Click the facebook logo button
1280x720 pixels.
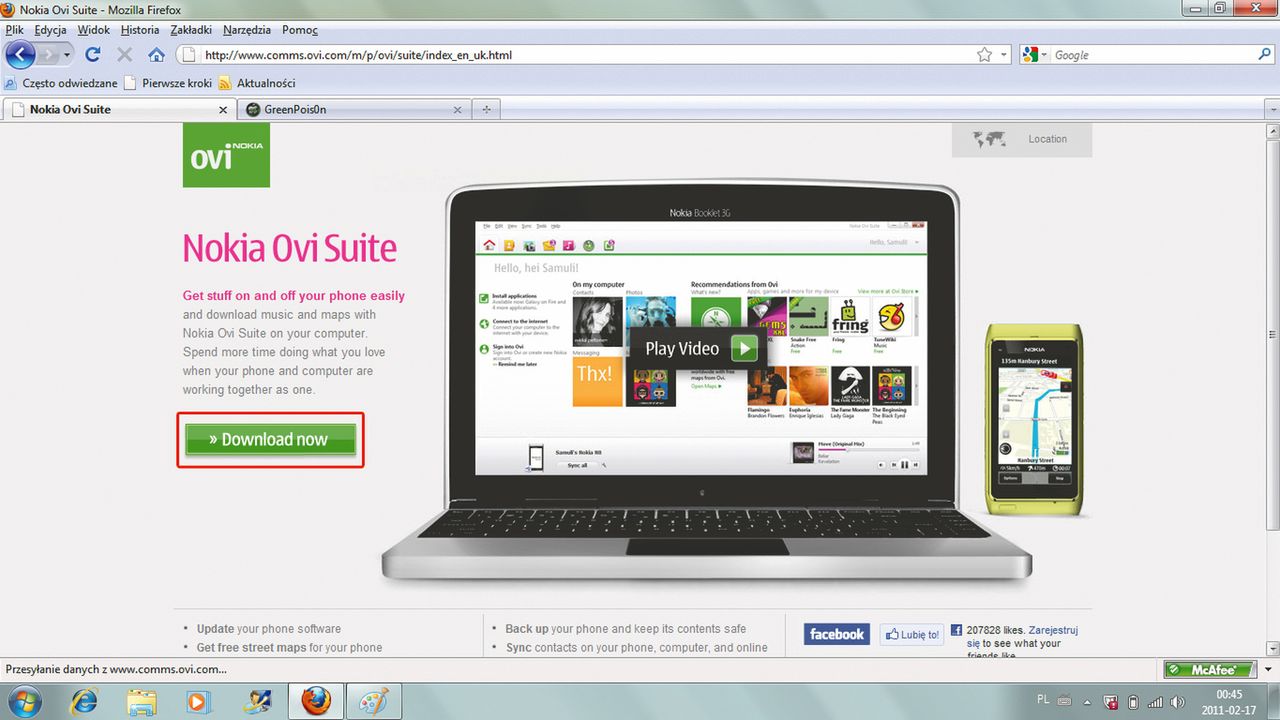point(837,634)
